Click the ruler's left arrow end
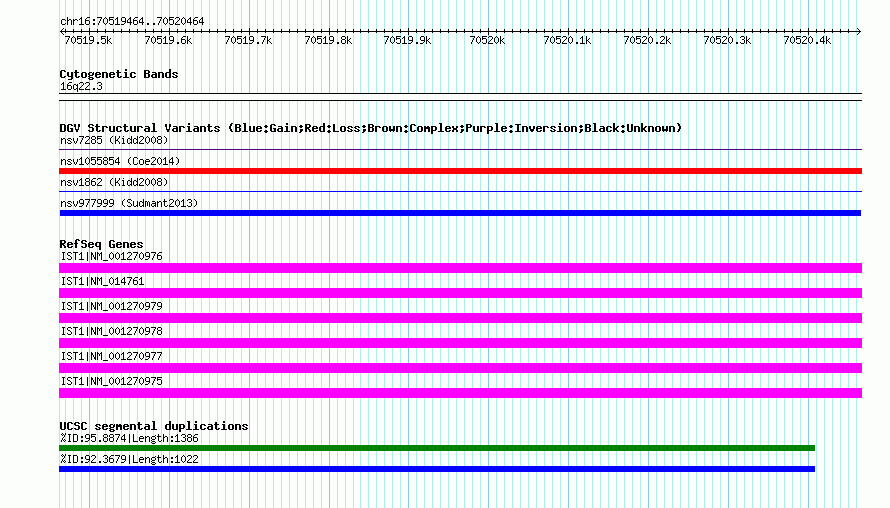Screen dimensions: 890x508 62,31
